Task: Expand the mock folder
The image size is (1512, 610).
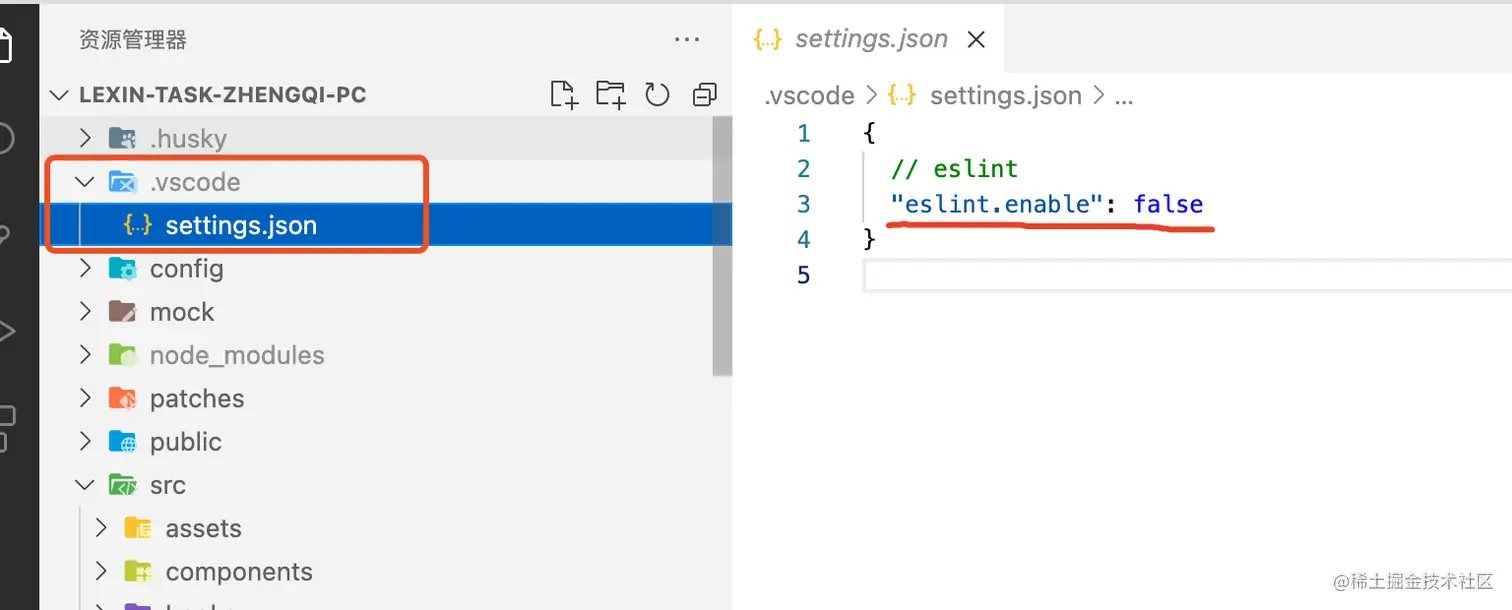Action: pos(86,312)
